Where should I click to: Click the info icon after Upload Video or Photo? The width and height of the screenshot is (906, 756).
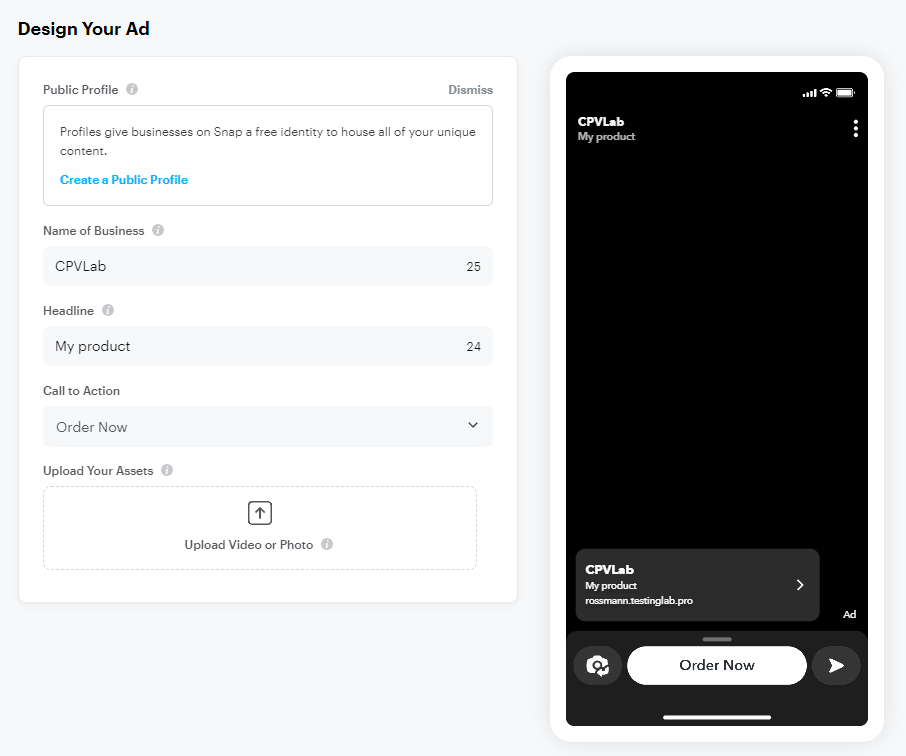tap(327, 545)
